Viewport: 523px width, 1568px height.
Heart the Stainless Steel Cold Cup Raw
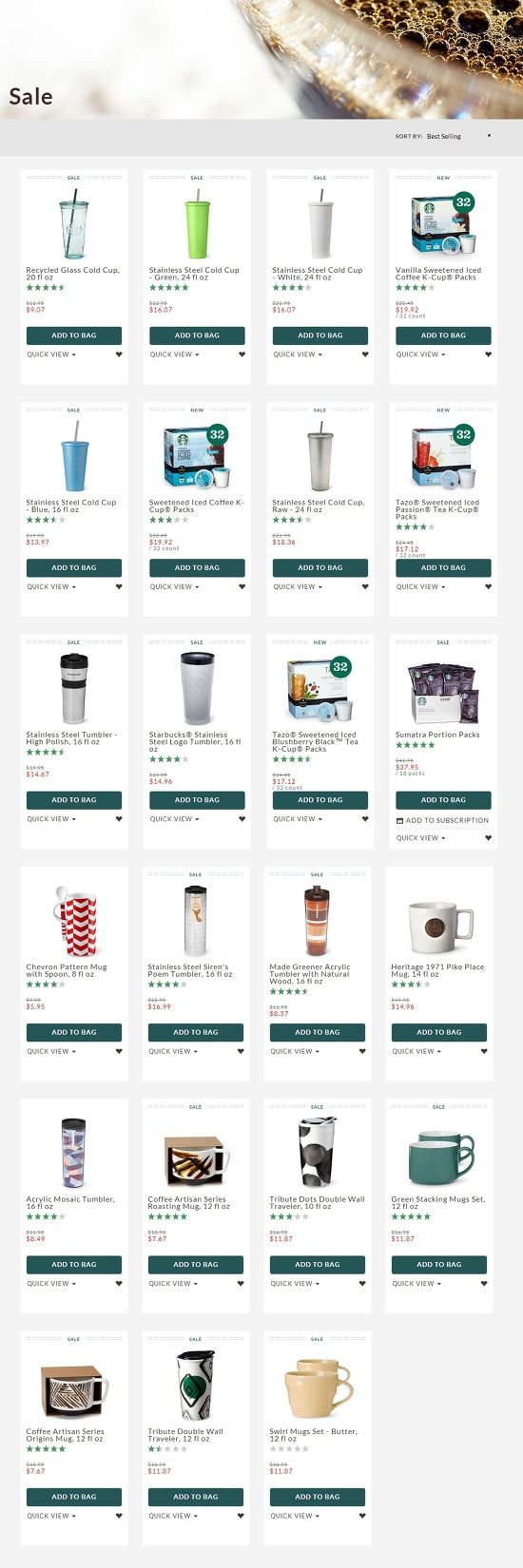pos(365,586)
